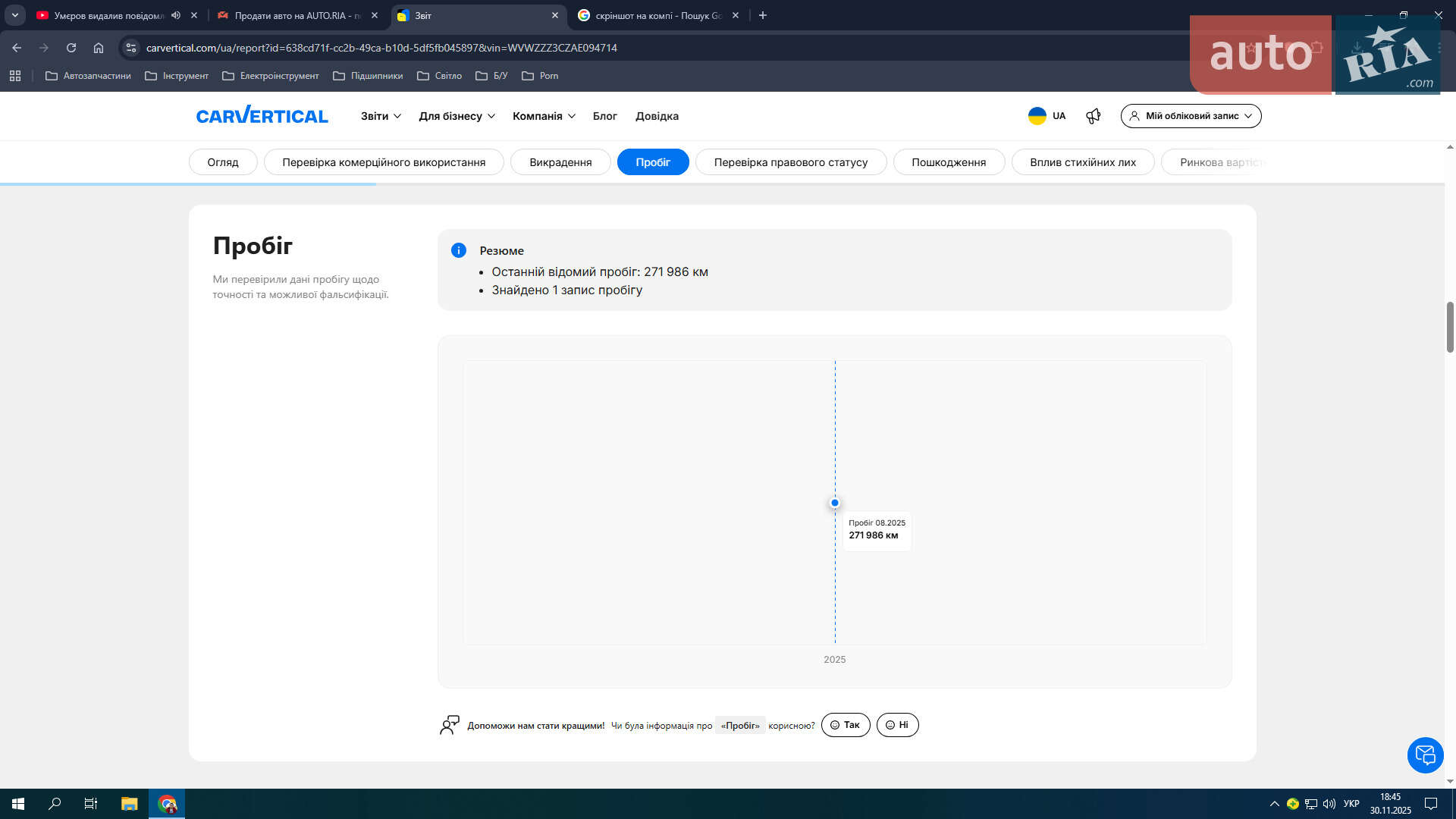Open the Довідка link
The width and height of the screenshot is (1456, 819).
click(x=657, y=116)
